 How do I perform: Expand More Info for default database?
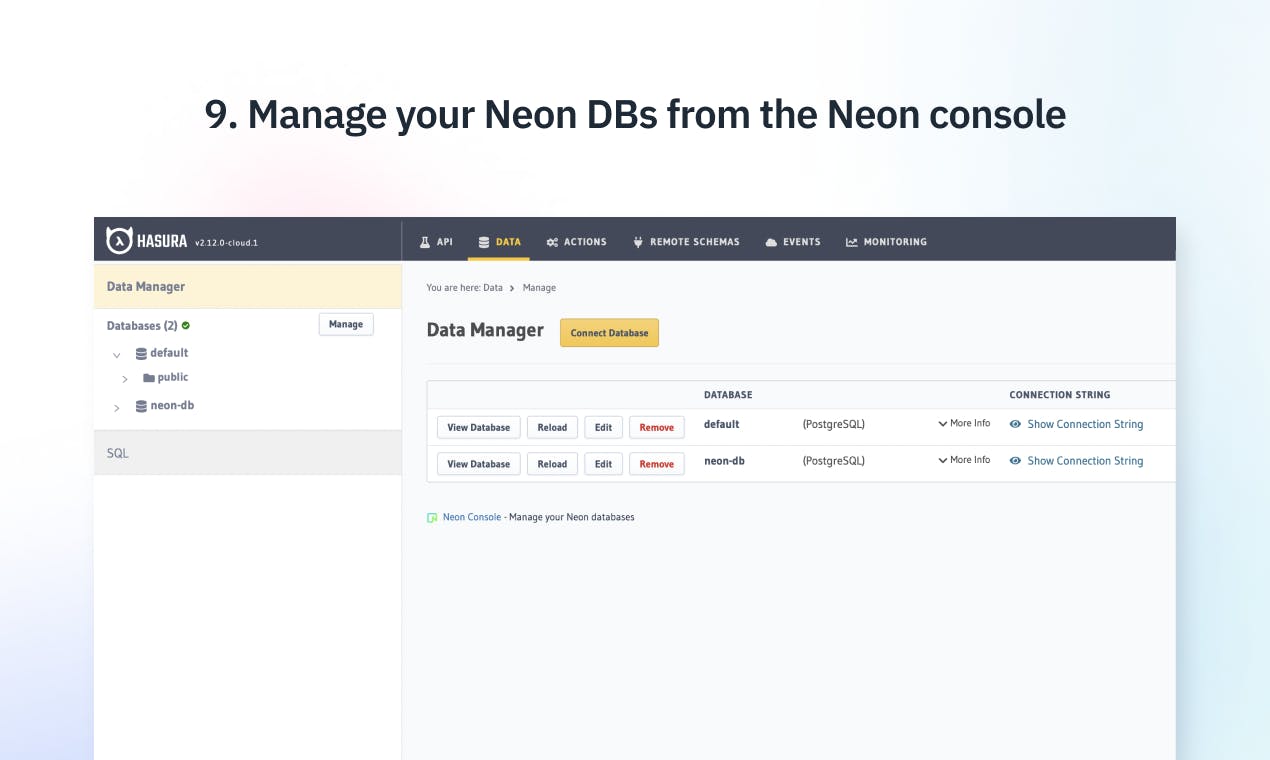964,424
